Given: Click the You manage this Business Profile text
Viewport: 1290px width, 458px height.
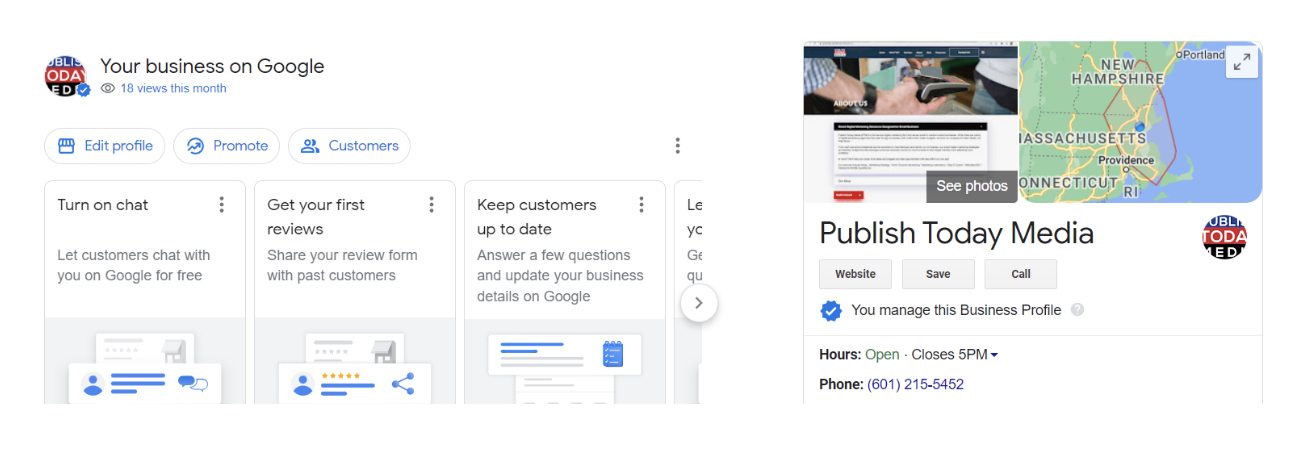Looking at the screenshot, I should click(x=956, y=310).
